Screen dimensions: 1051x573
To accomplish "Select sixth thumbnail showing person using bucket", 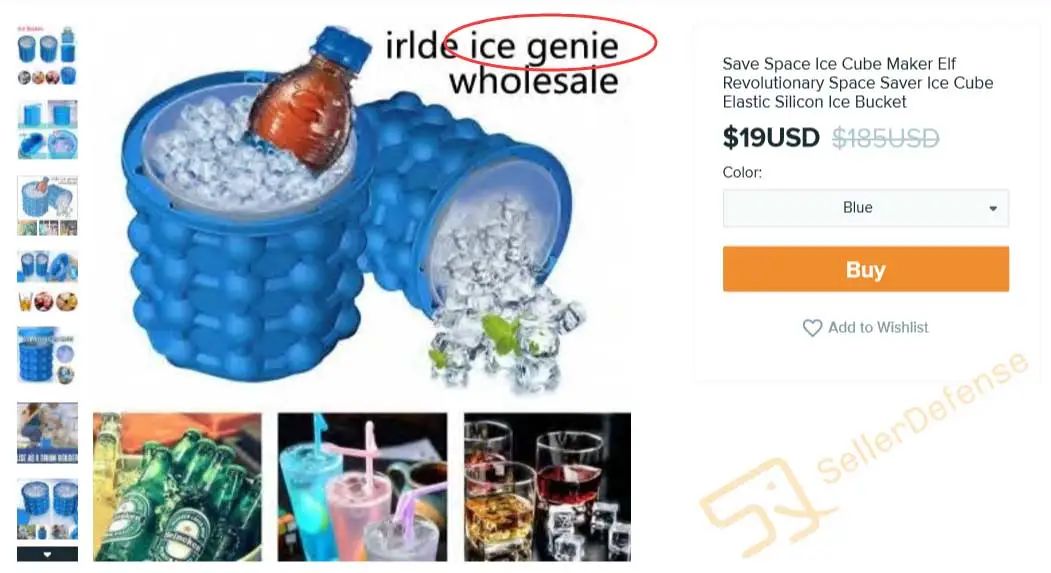I will point(47,433).
